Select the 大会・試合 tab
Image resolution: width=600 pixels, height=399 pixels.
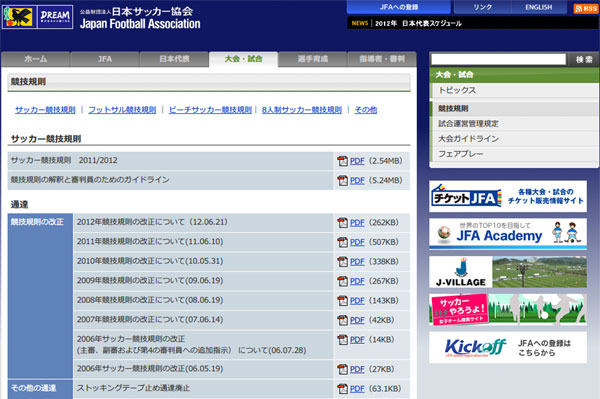[x=243, y=59]
